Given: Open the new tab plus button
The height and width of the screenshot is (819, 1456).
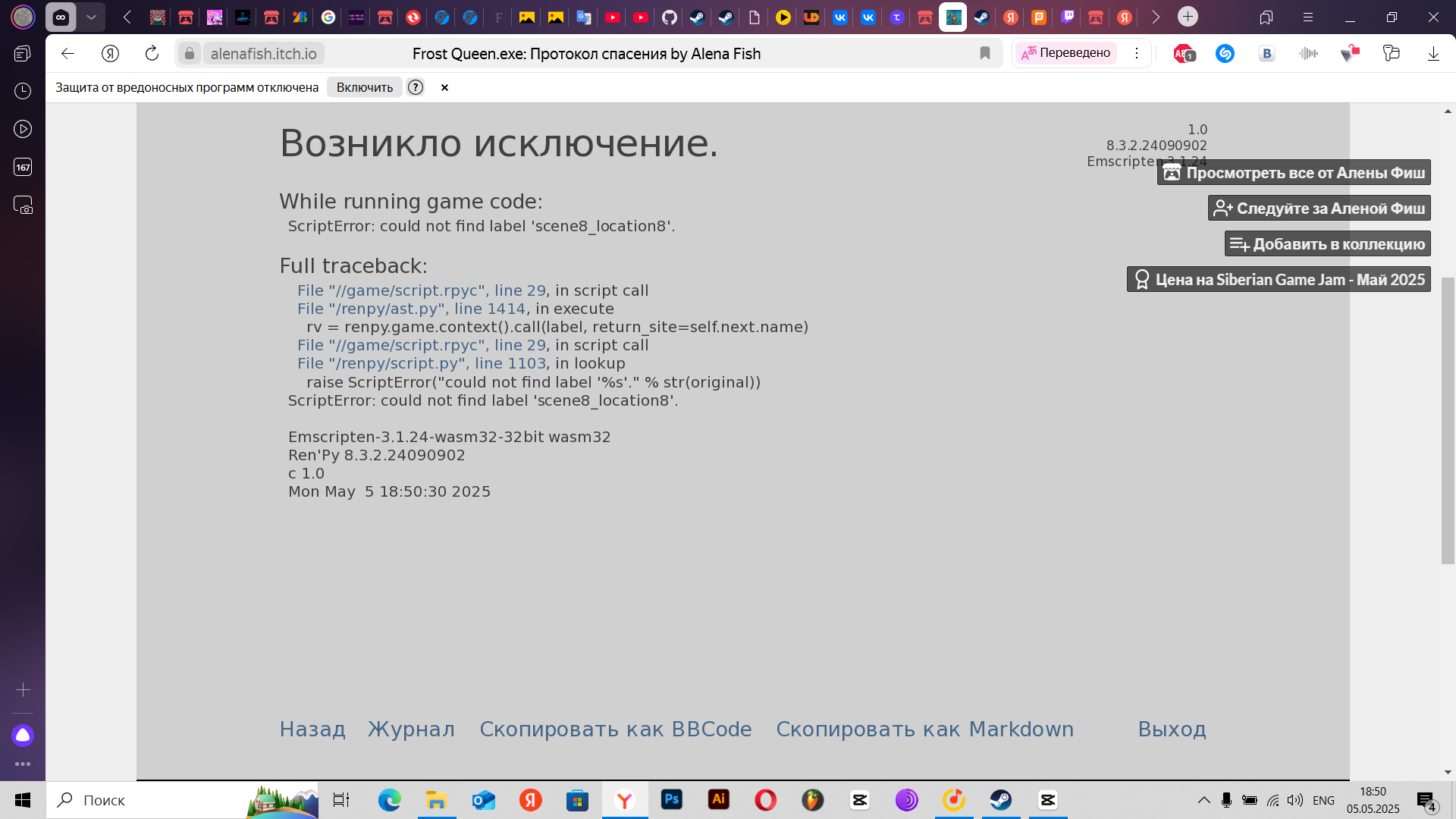Looking at the screenshot, I should [1188, 17].
